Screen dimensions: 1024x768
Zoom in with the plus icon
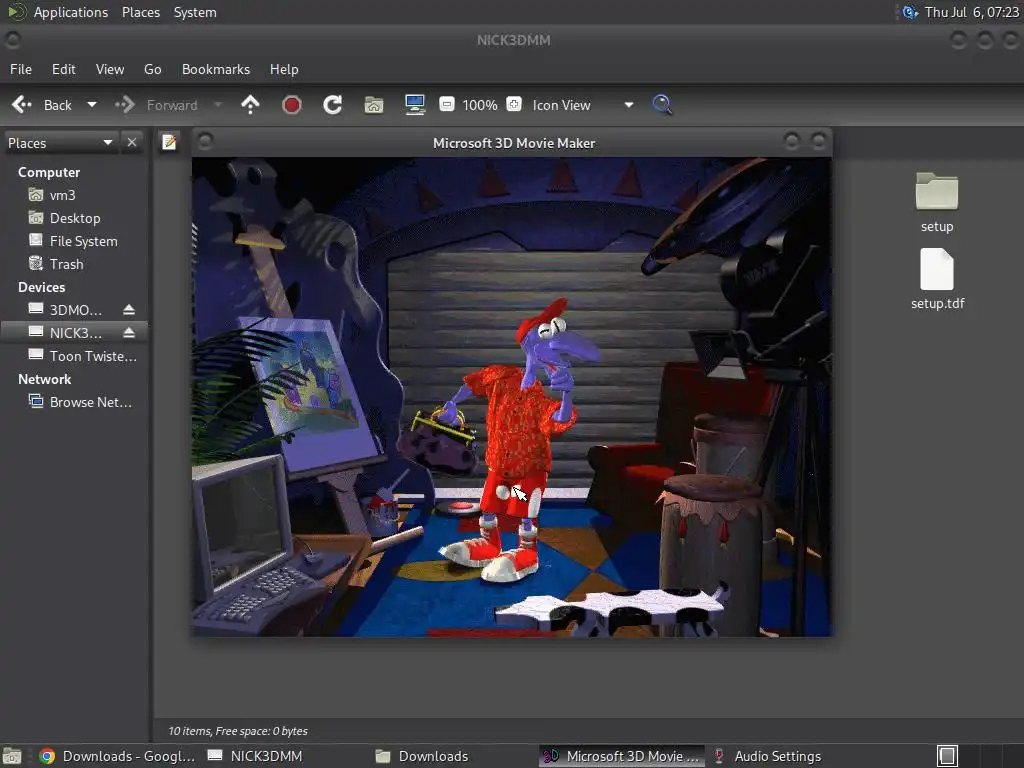(514, 104)
